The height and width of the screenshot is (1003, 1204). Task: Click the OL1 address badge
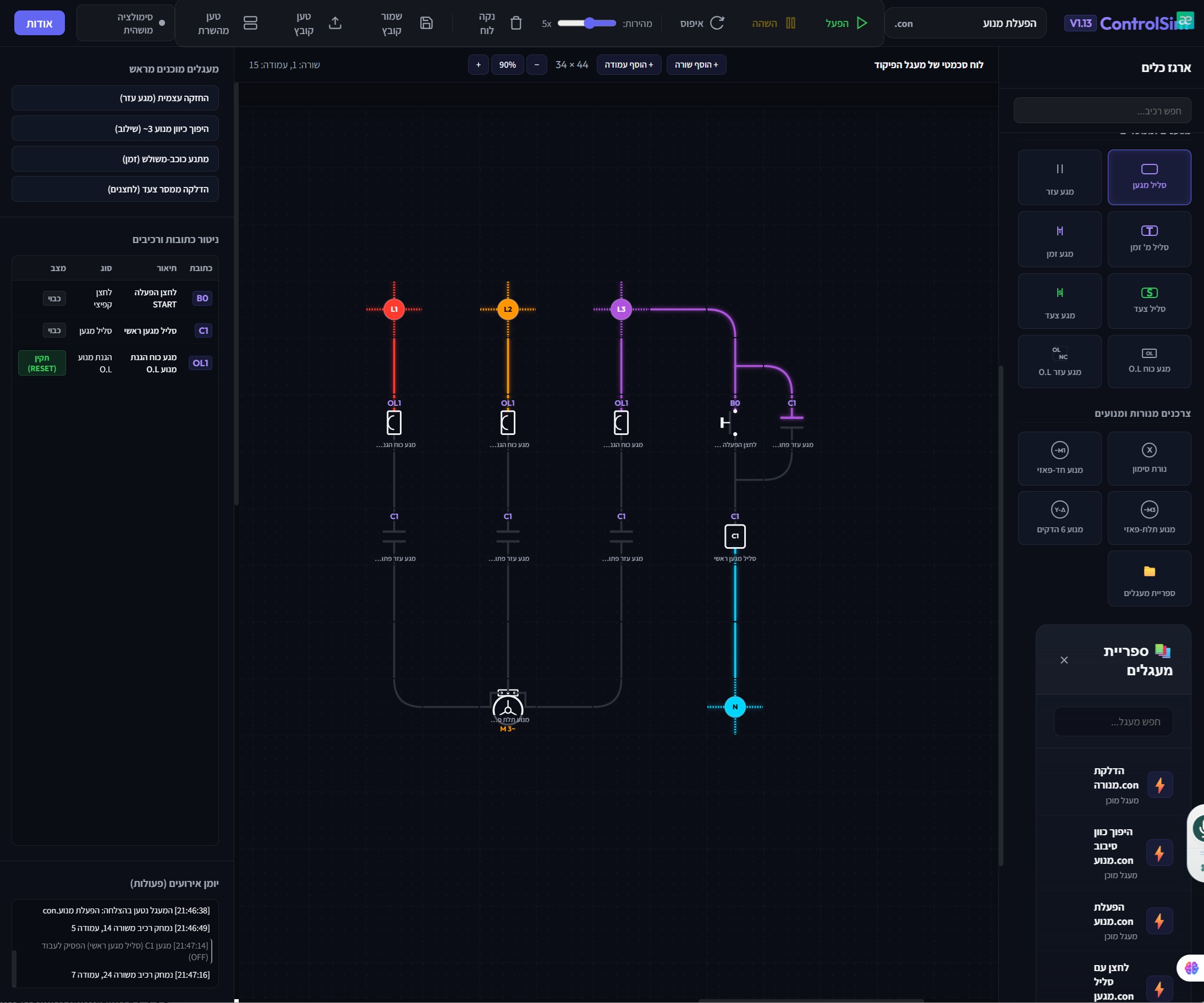click(201, 363)
